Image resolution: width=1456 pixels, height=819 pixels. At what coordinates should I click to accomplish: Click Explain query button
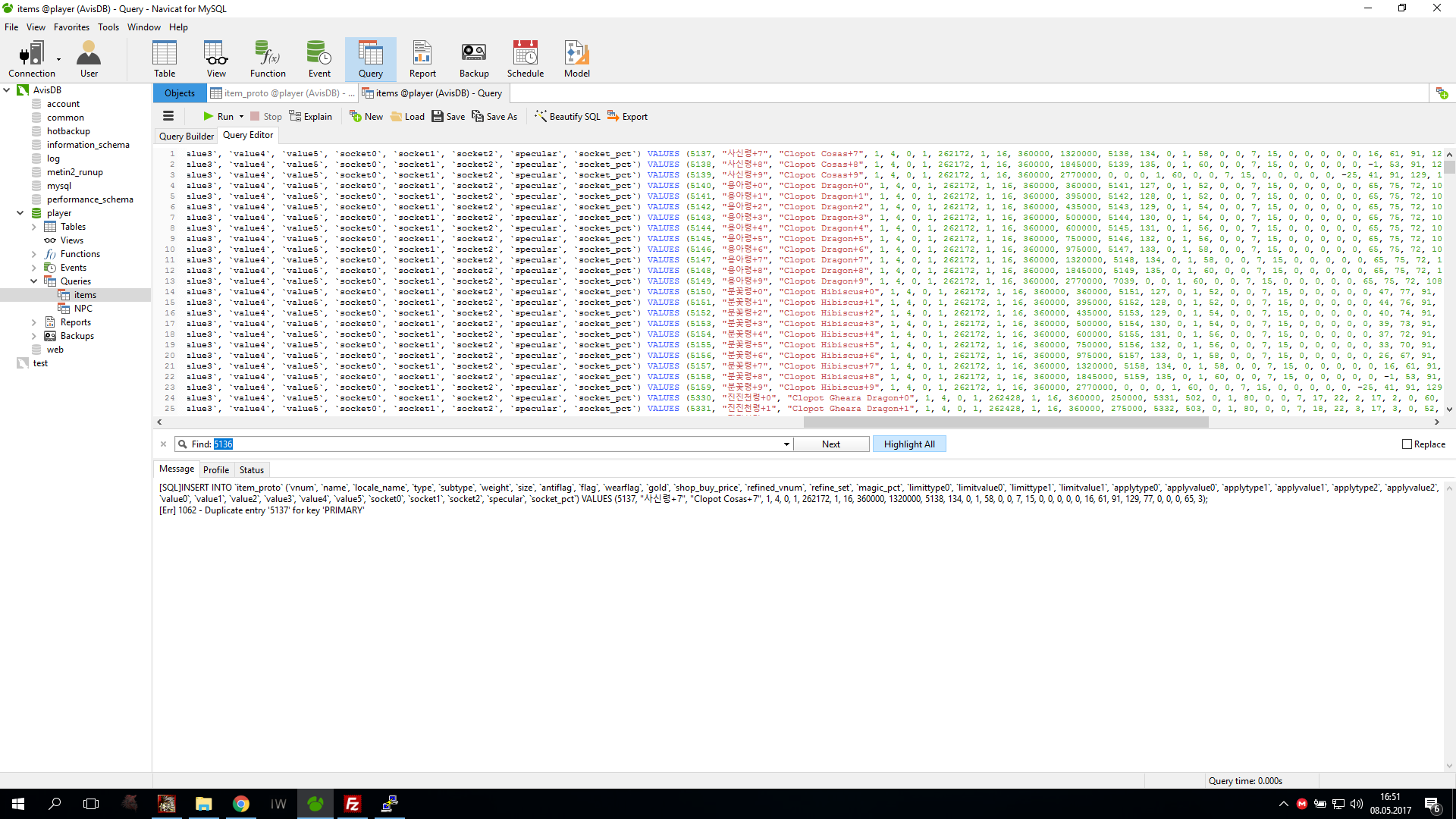[x=311, y=116]
